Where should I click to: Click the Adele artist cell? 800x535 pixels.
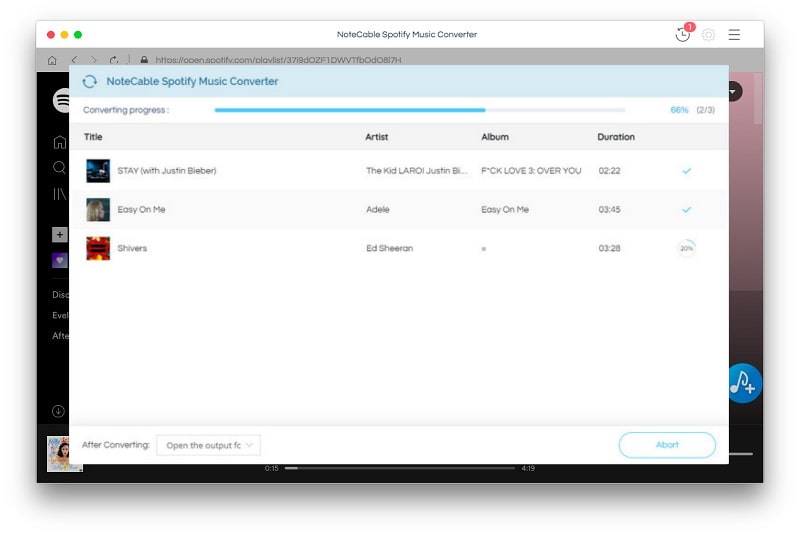point(378,210)
